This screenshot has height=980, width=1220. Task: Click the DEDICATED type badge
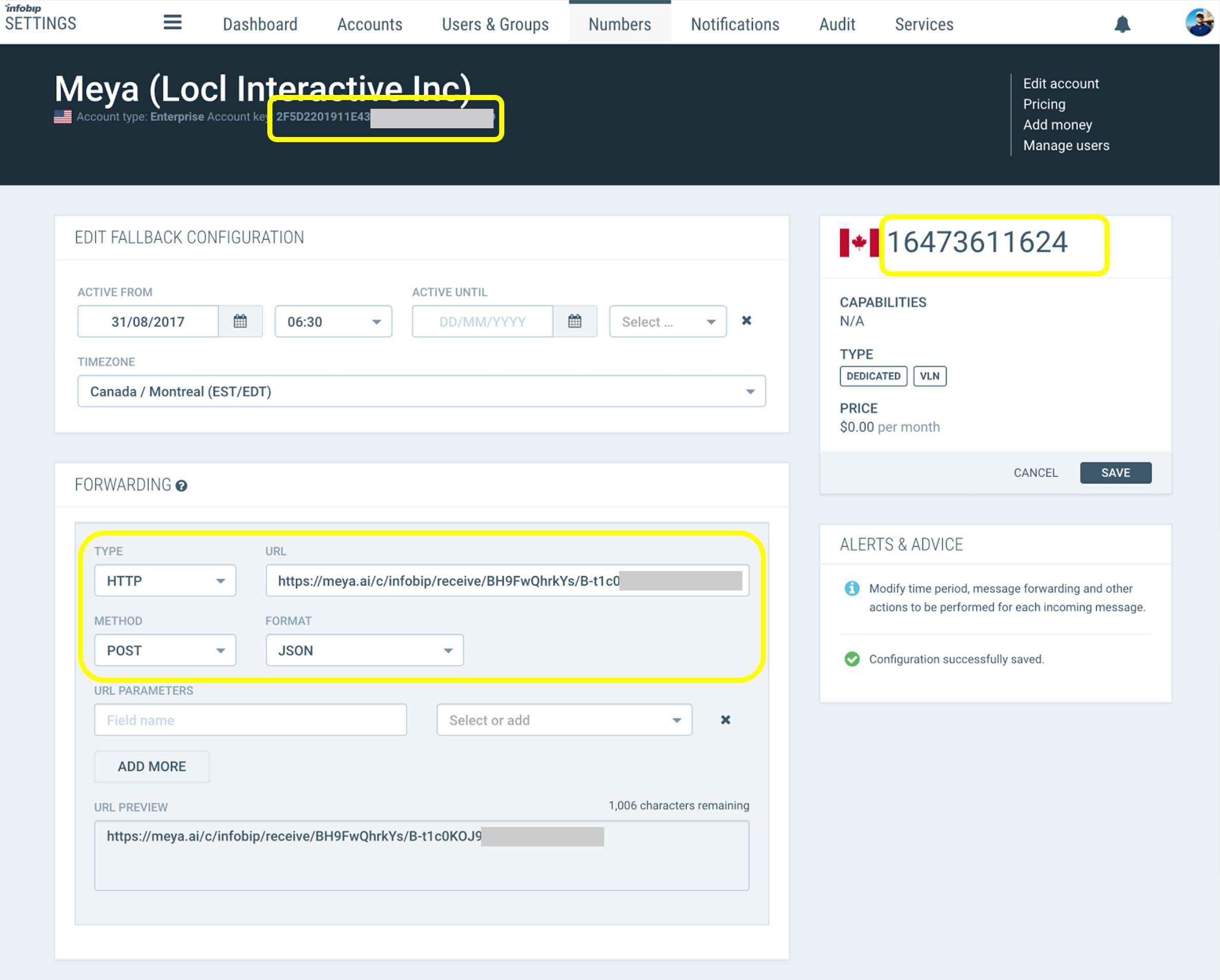click(873, 376)
